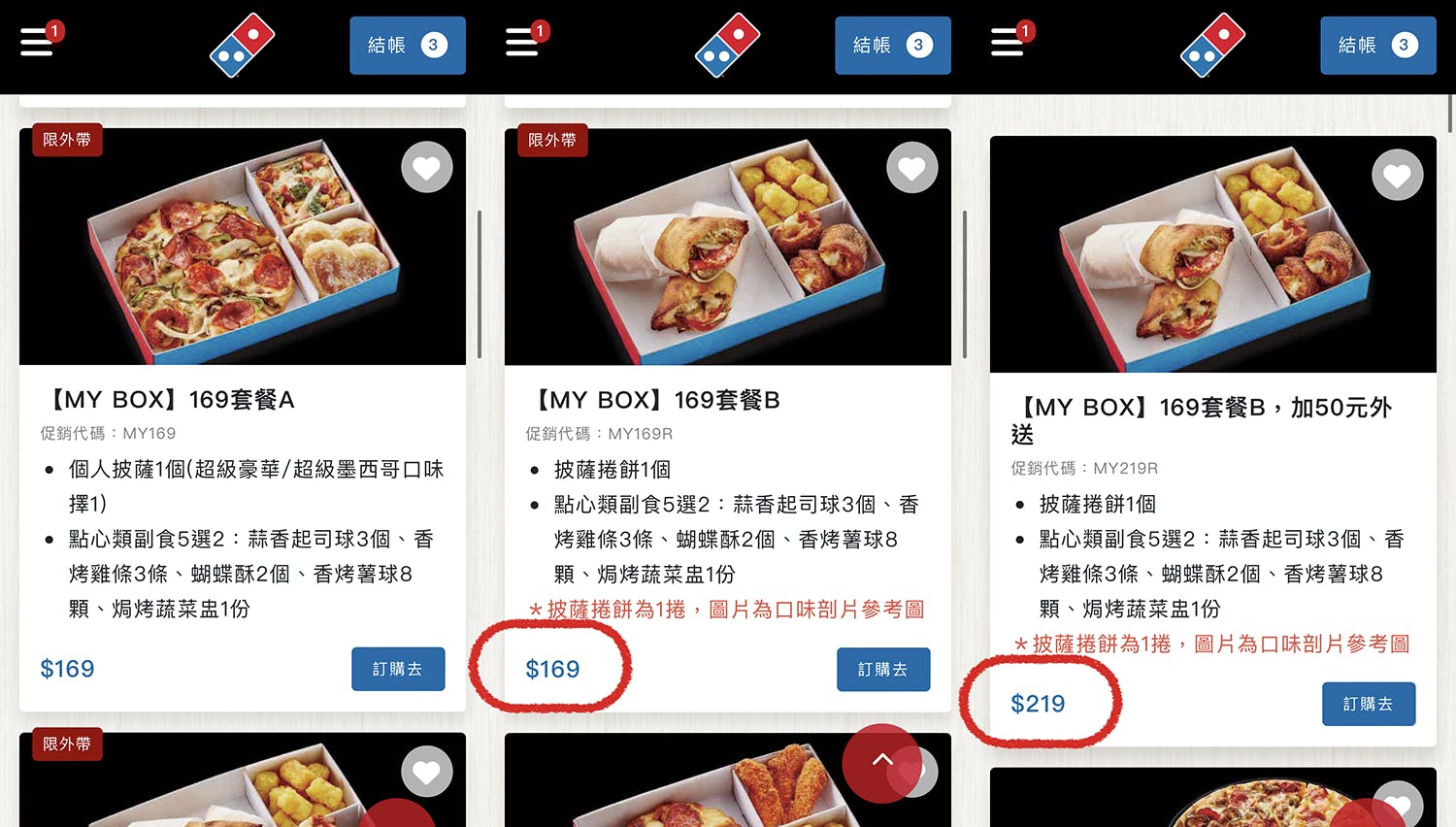Click 結帳 checkout button in left panel

tap(408, 46)
